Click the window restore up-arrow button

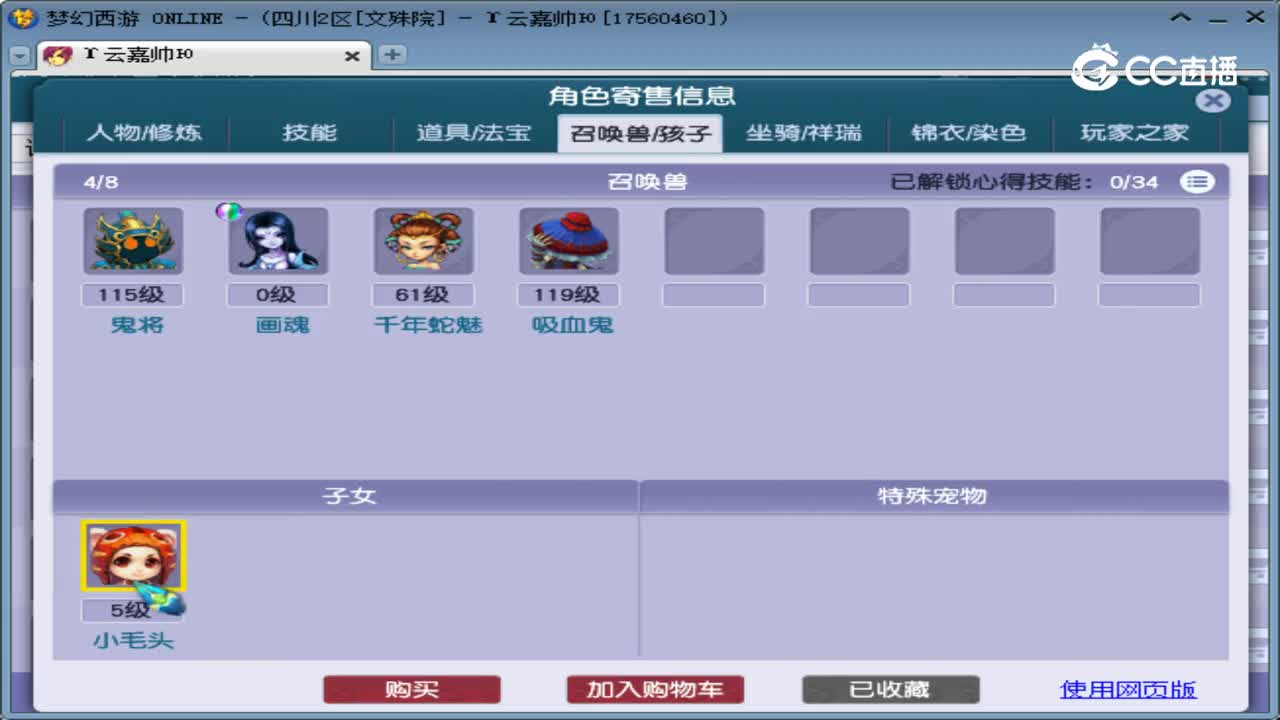(1182, 17)
